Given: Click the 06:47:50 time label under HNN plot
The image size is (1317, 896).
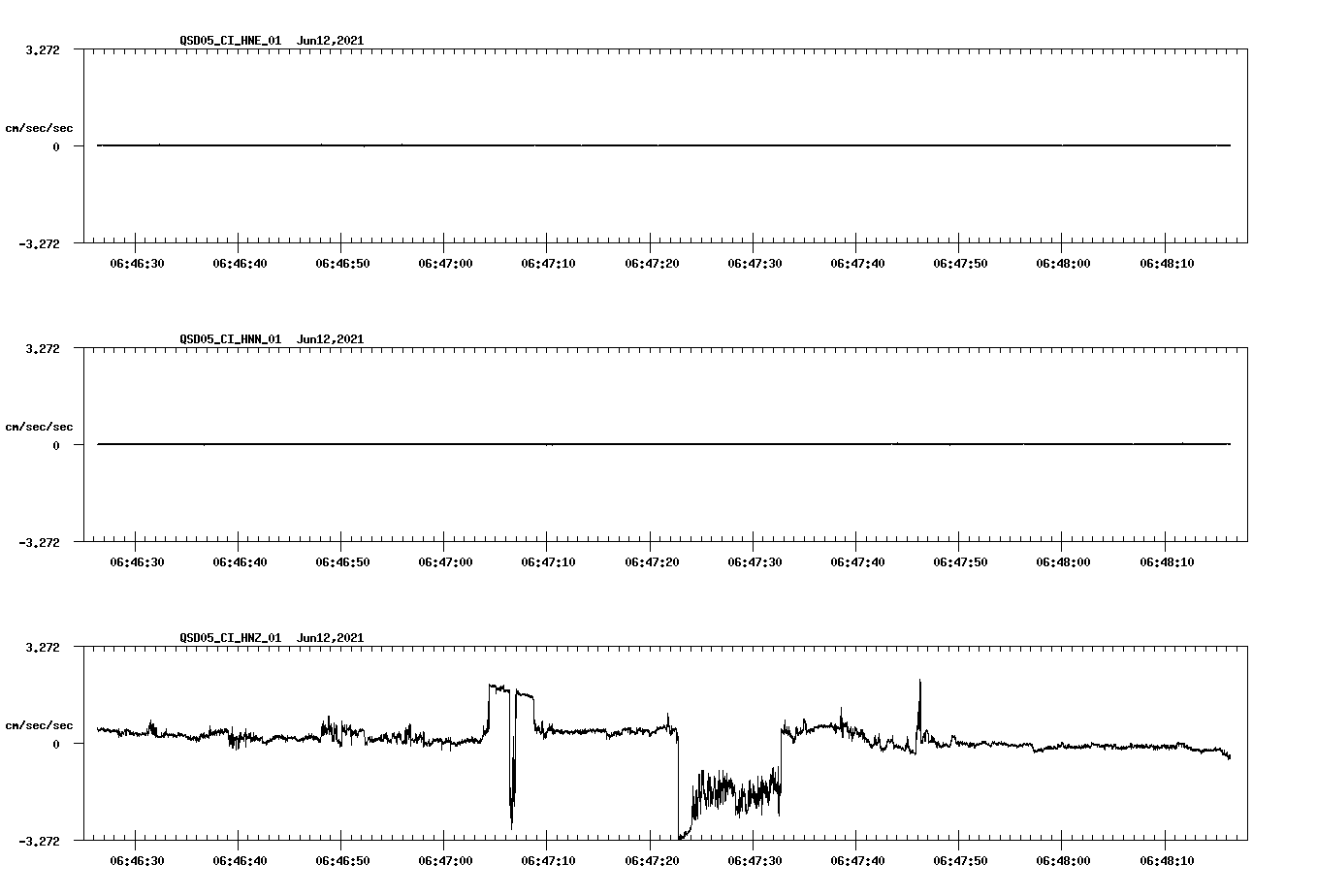Looking at the screenshot, I should (960, 562).
